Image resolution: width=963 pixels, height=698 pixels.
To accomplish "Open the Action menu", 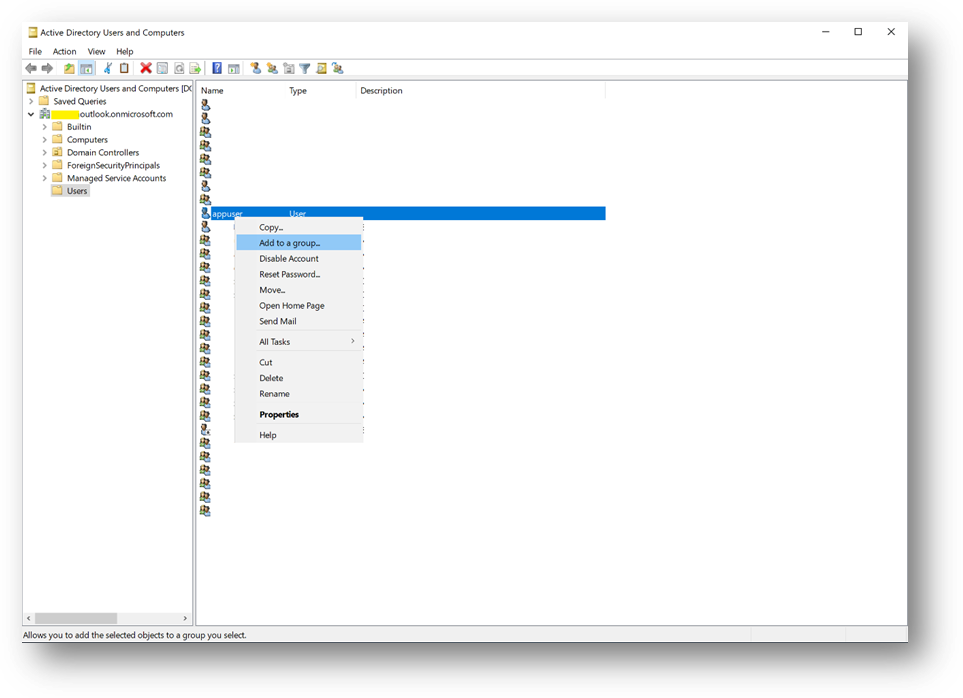I will click(64, 52).
